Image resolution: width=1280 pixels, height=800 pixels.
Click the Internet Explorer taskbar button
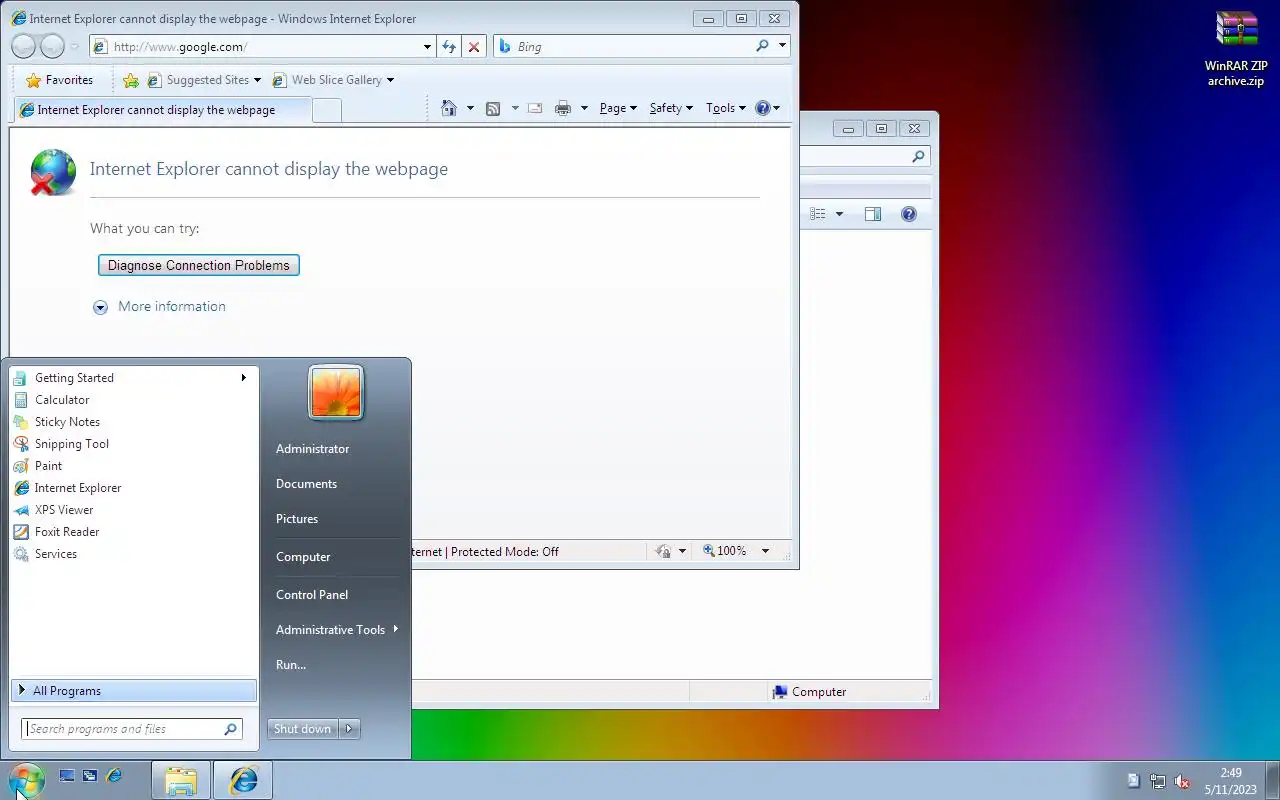(243, 780)
